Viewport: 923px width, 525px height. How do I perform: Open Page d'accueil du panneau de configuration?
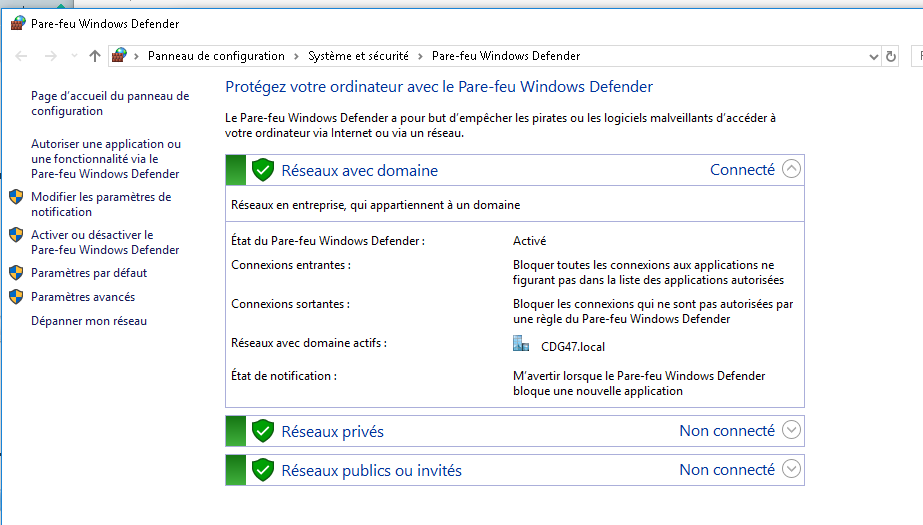[110, 104]
